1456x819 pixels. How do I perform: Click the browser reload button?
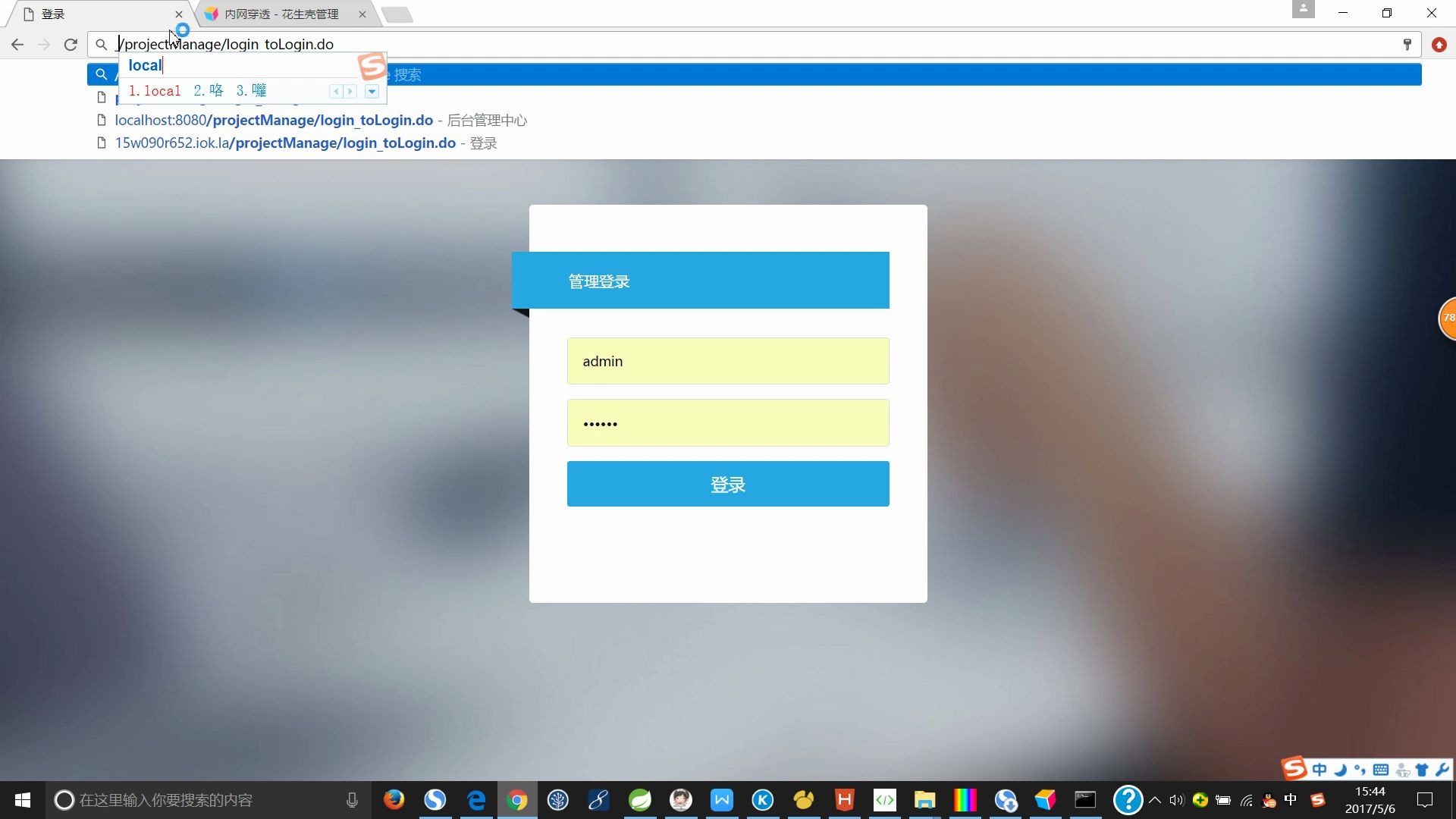click(x=71, y=45)
